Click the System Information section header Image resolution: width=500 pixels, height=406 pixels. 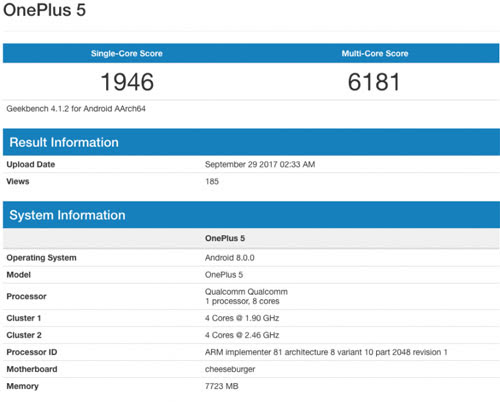coord(67,215)
